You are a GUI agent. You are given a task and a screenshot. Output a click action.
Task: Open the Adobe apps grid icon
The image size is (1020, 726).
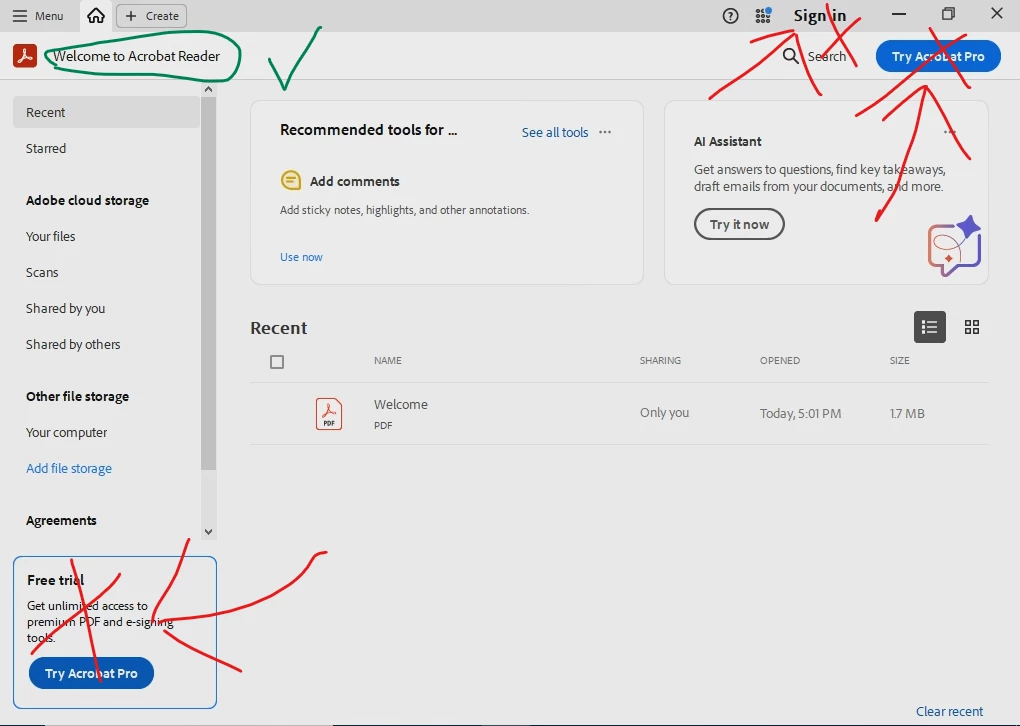pos(763,16)
